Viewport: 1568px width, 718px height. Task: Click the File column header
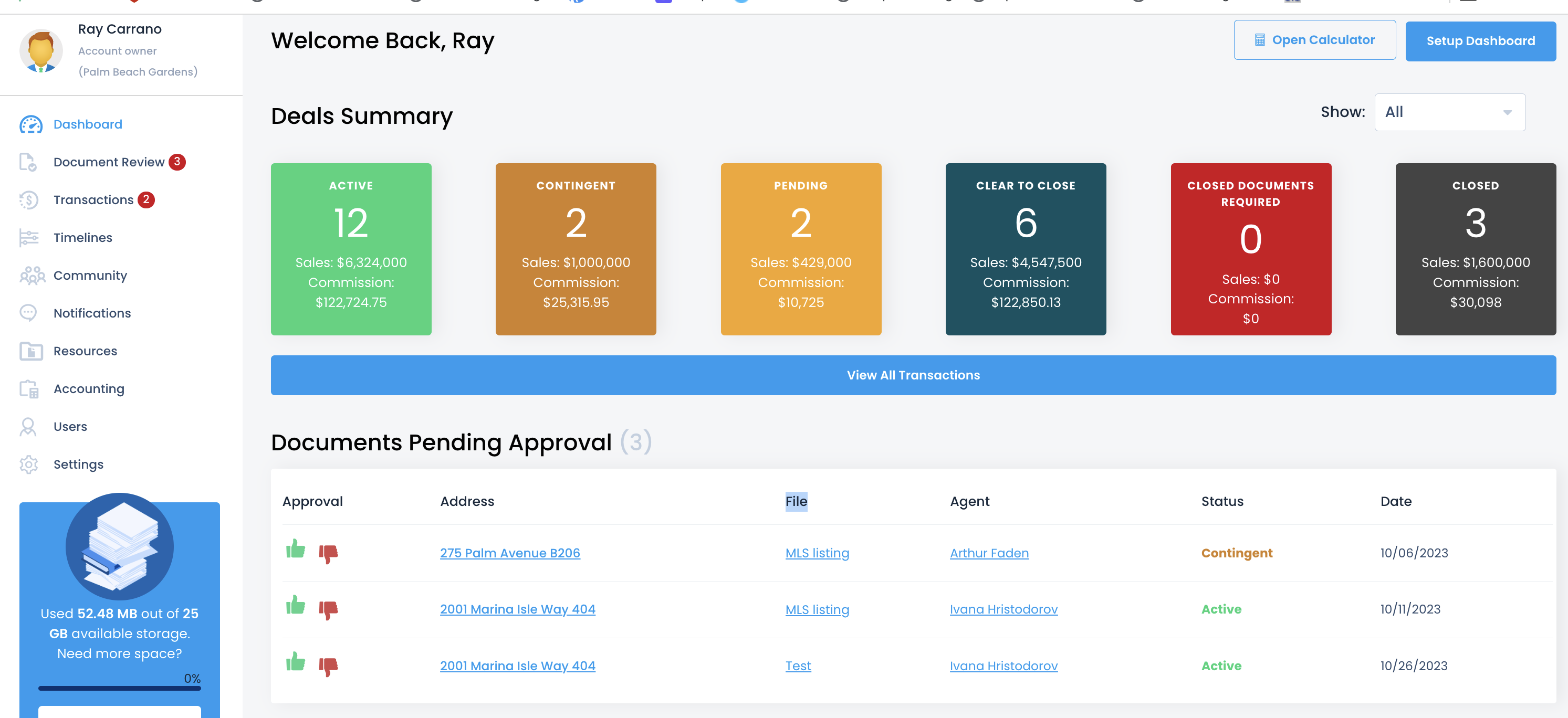tap(796, 501)
